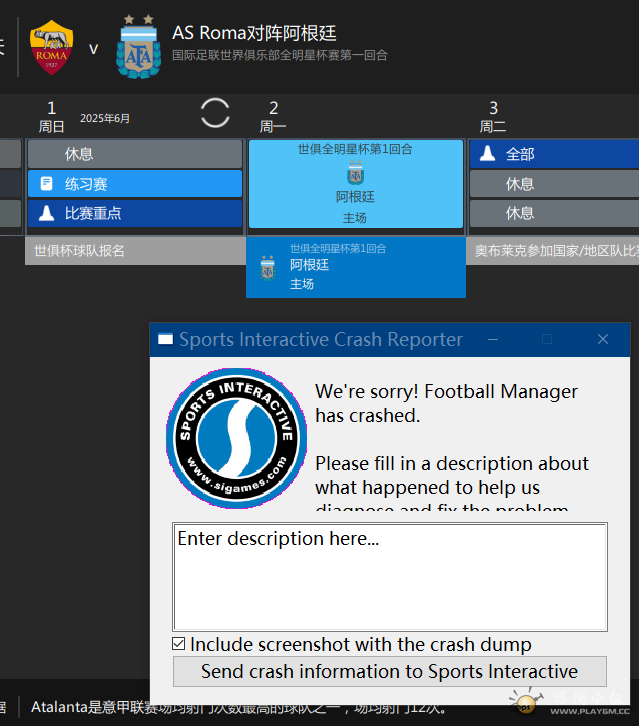639x726 pixels.
Task: Click into the crash description text box
Action: coord(389,577)
